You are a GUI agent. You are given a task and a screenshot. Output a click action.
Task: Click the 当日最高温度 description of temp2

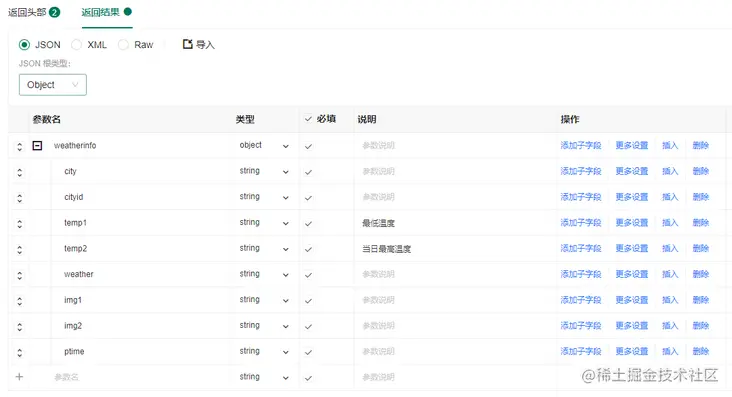click(387, 249)
